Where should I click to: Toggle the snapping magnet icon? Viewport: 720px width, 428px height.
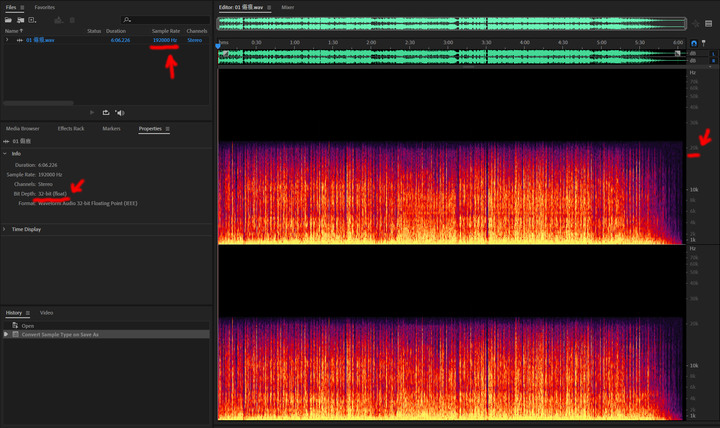pos(694,43)
